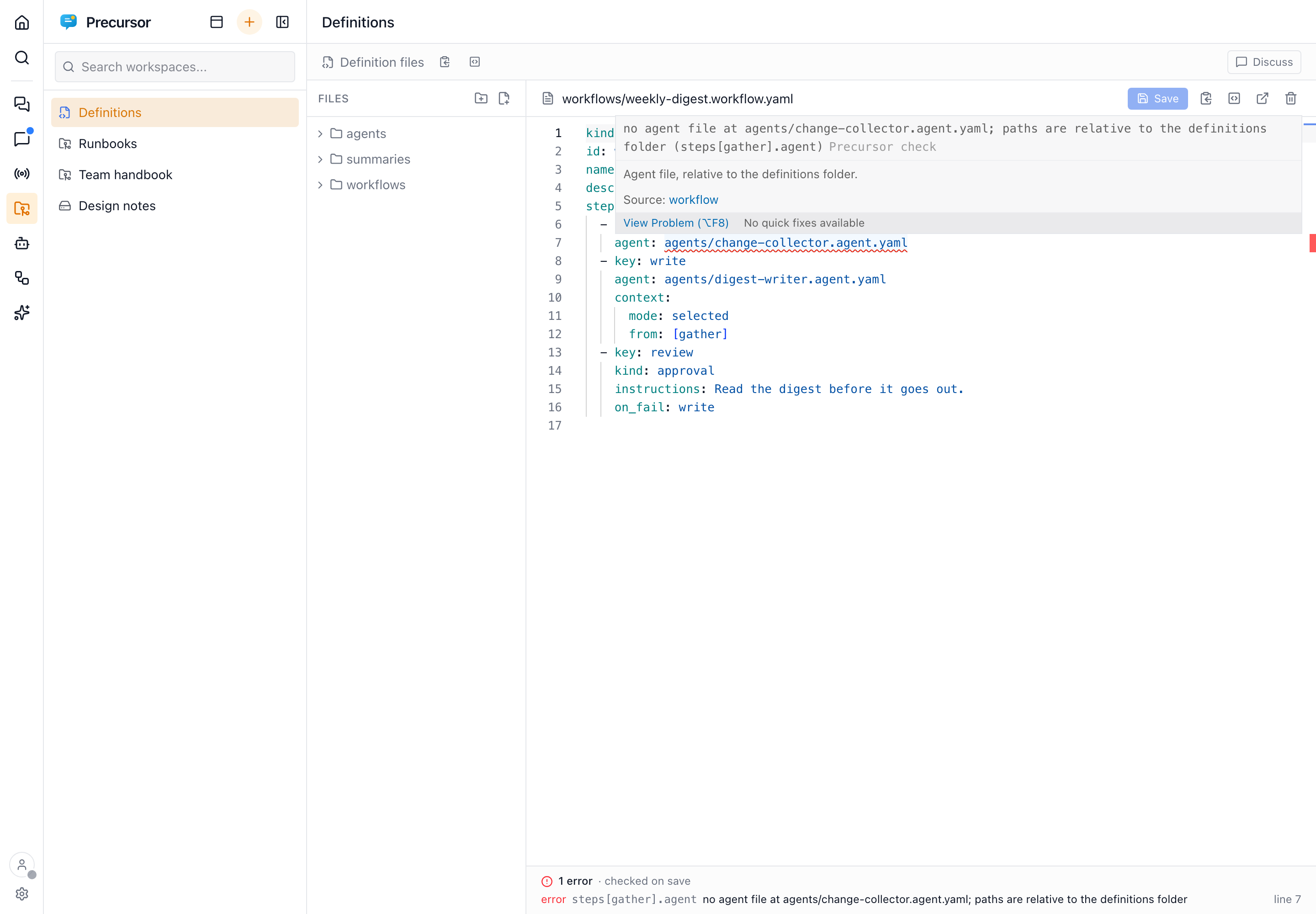Click the search magnifier in the left rail
1316x914 pixels.
click(22, 57)
